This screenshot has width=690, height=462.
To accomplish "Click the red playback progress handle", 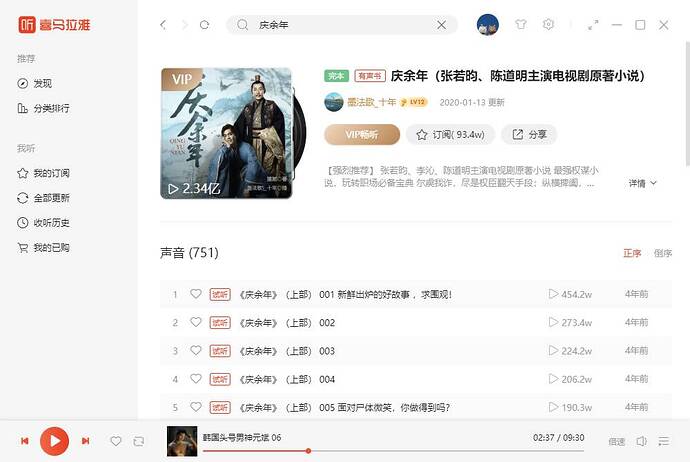I will (x=308, y=451).
